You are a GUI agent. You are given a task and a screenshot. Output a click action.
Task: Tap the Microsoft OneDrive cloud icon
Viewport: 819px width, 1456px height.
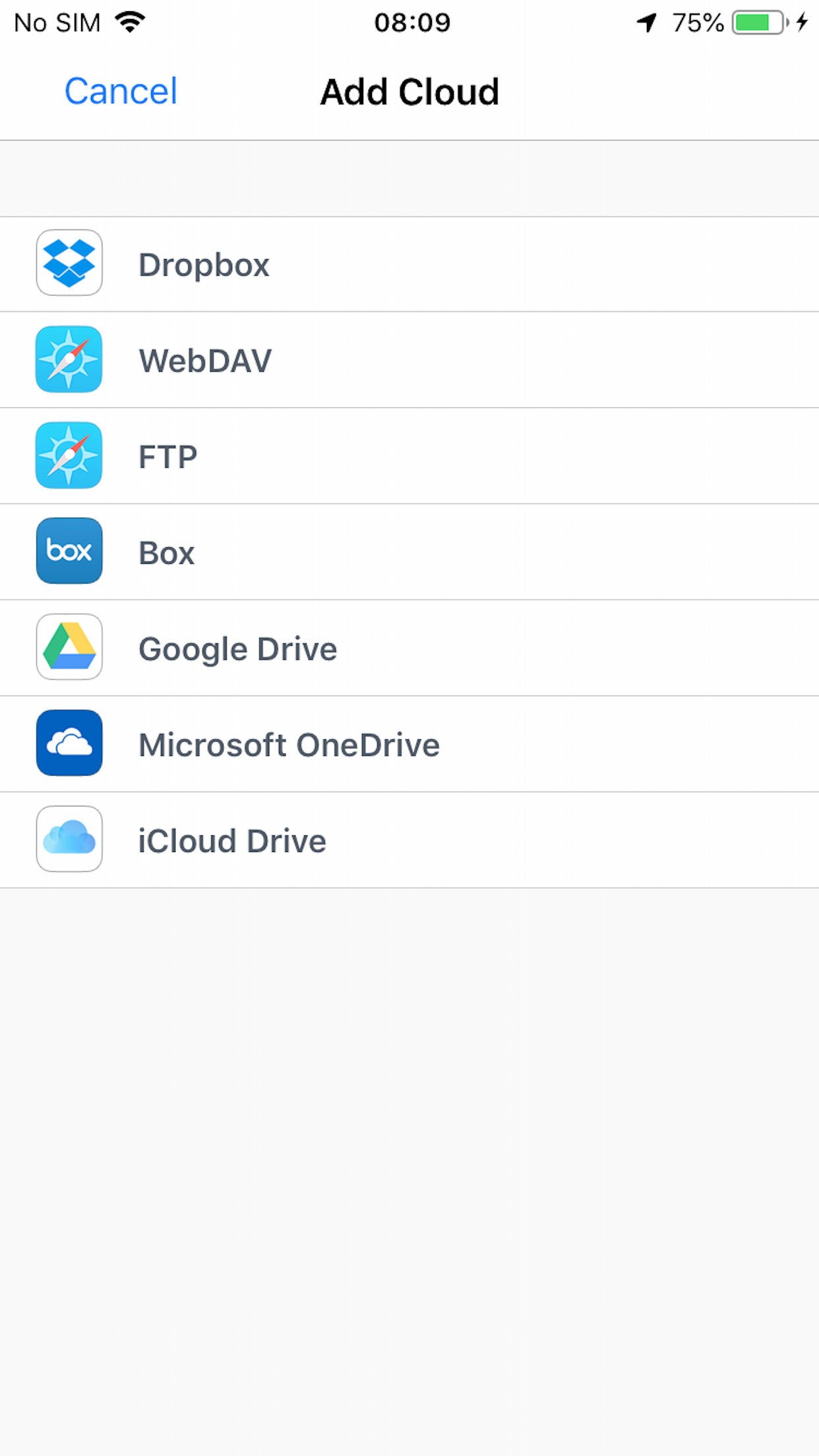[69, 743]
